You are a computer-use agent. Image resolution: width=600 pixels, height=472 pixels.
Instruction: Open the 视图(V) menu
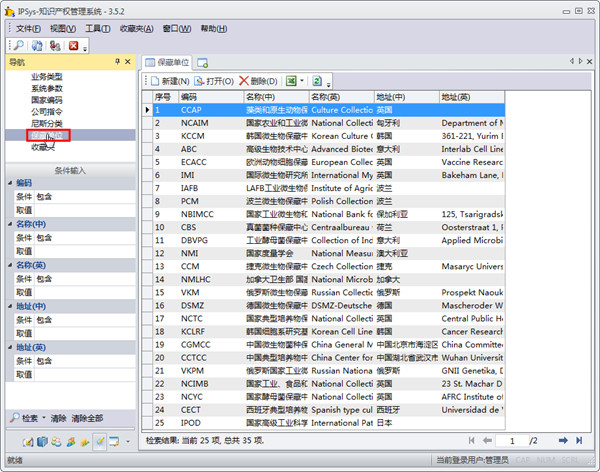63,29
